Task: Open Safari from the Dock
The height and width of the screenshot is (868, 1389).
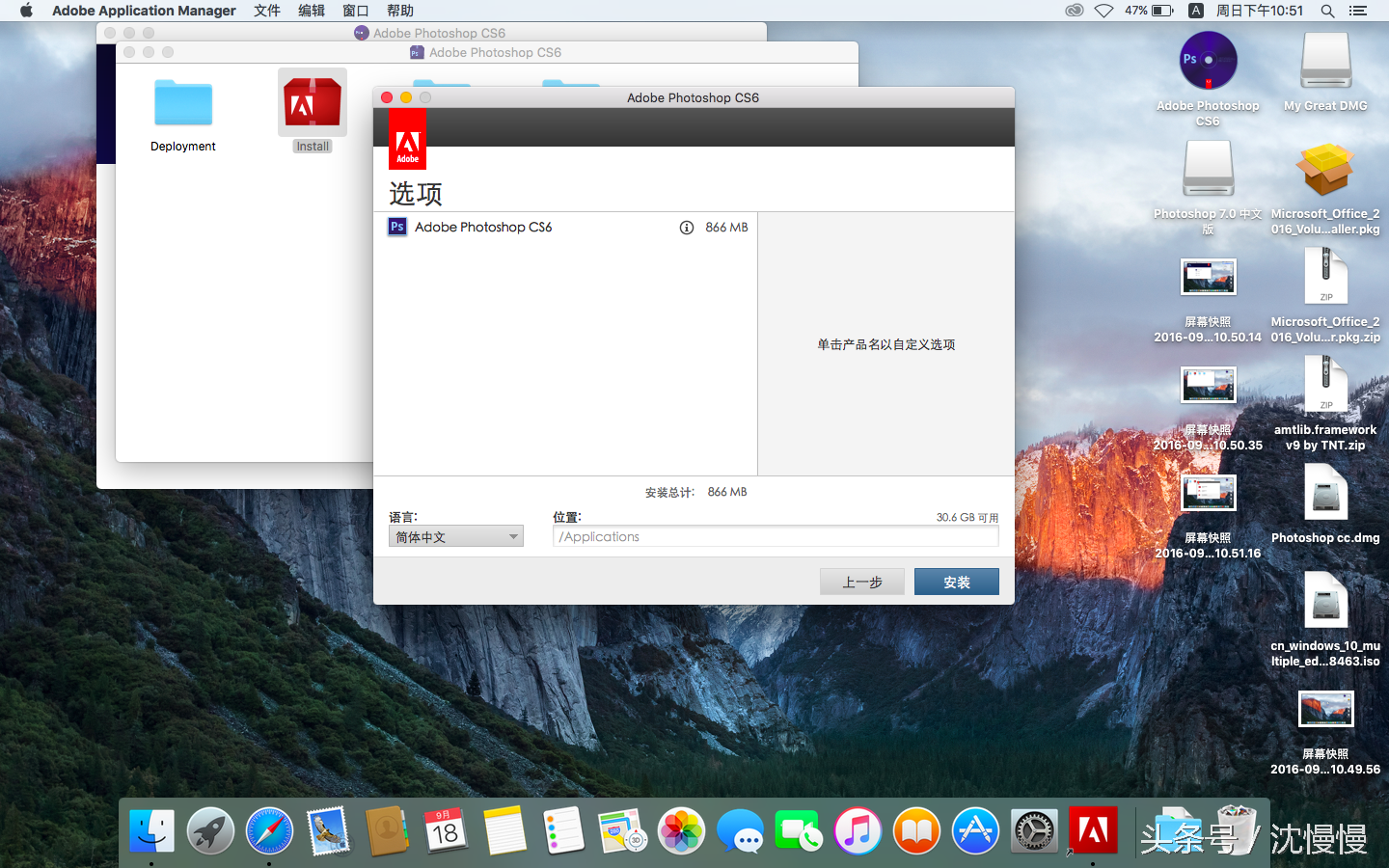Action: pyautogui.click(x=269, y=830)
